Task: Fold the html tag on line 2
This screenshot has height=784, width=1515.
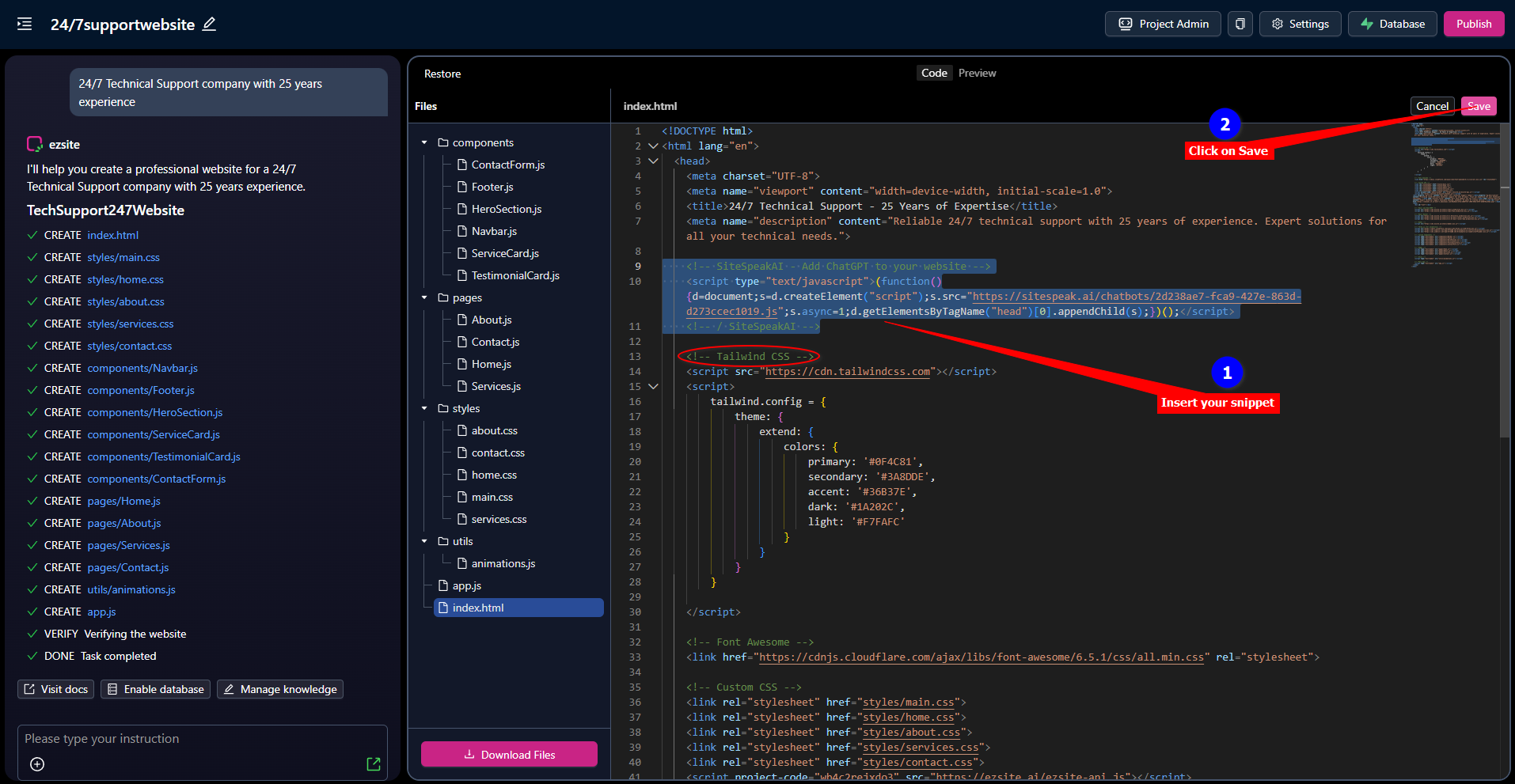Action: point(653,146)
